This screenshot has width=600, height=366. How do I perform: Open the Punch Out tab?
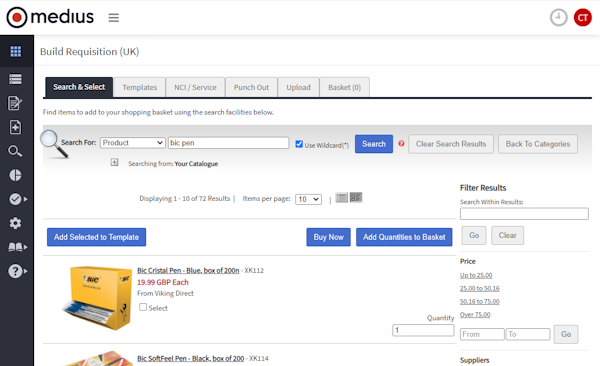pyautogui.click(x=251, y=87)
